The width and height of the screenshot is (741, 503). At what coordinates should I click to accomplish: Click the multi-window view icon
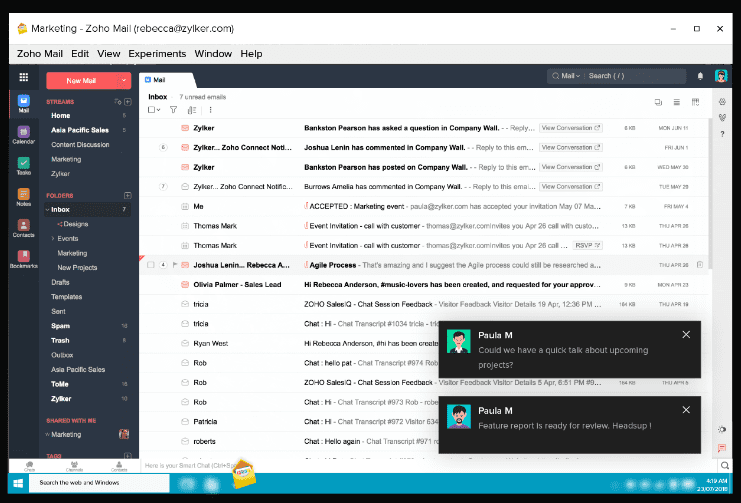(658, 102)
